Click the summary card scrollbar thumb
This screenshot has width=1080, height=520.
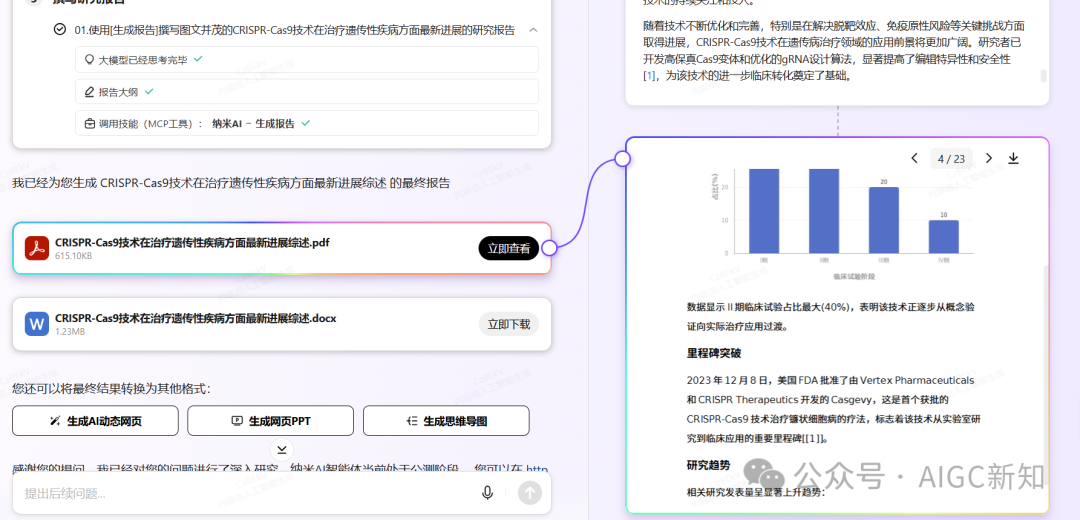coord(1043,76)
